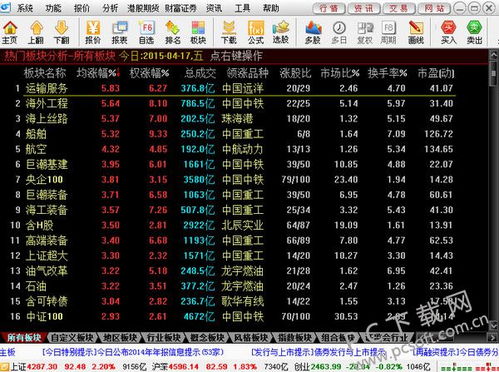Image resolution: width=499 pixels, height=372 pixels.
Task: Sort by 总成交 column header
Action: click(x=200, y=73)
